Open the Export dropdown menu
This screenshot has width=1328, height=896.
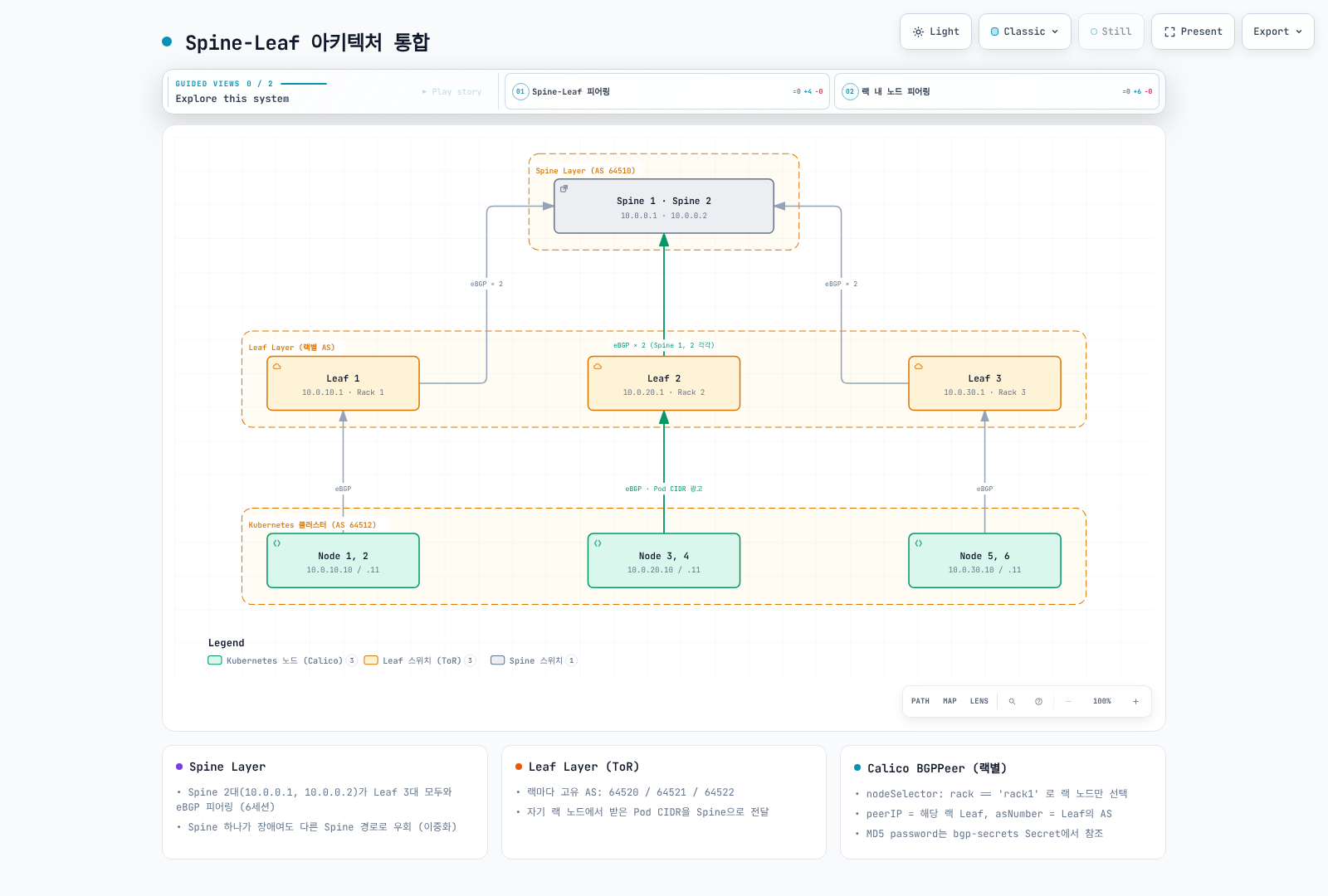coord(1277,32)
